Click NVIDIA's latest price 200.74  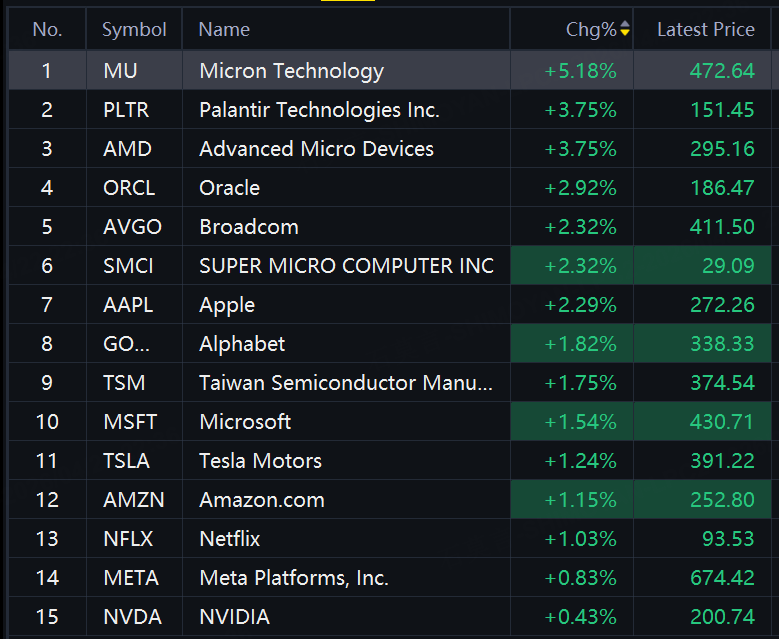coord(722,617)
